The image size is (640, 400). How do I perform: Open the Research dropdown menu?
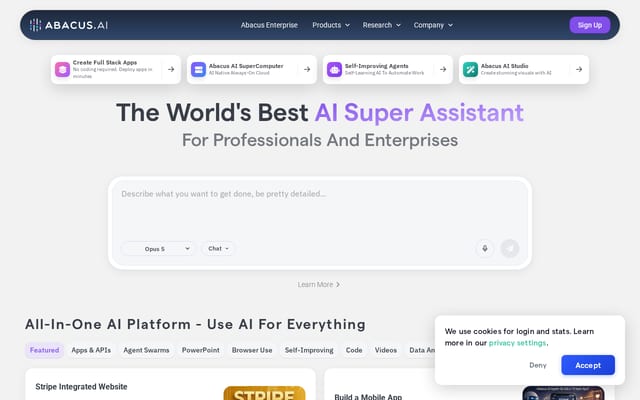[x=382, y=25]
